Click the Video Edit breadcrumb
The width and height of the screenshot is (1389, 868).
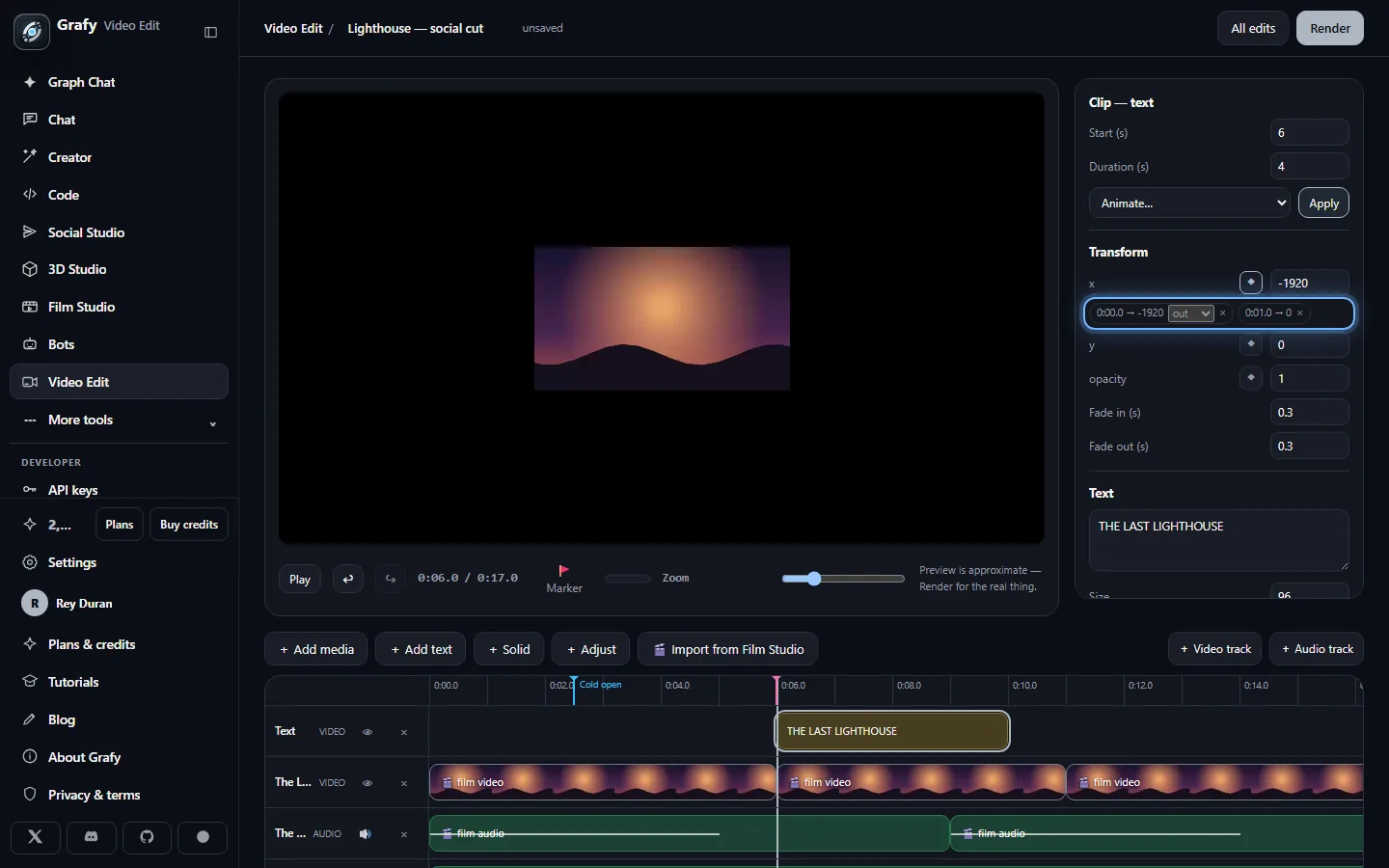[293, 28]
